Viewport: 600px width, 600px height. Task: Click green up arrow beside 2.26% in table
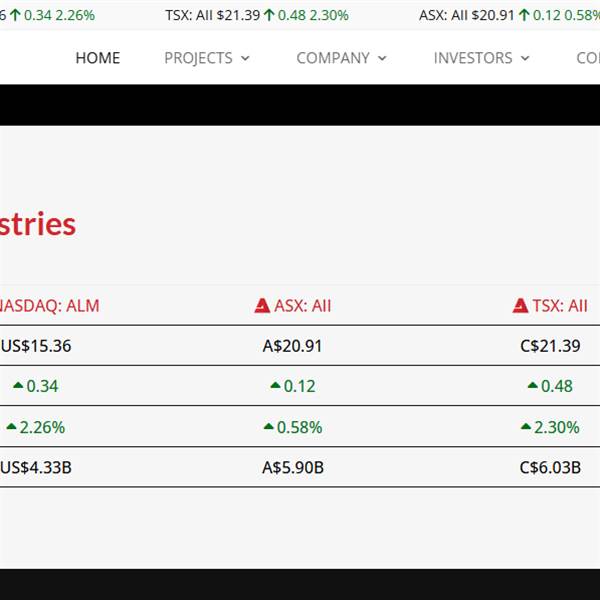pos(11,427)
